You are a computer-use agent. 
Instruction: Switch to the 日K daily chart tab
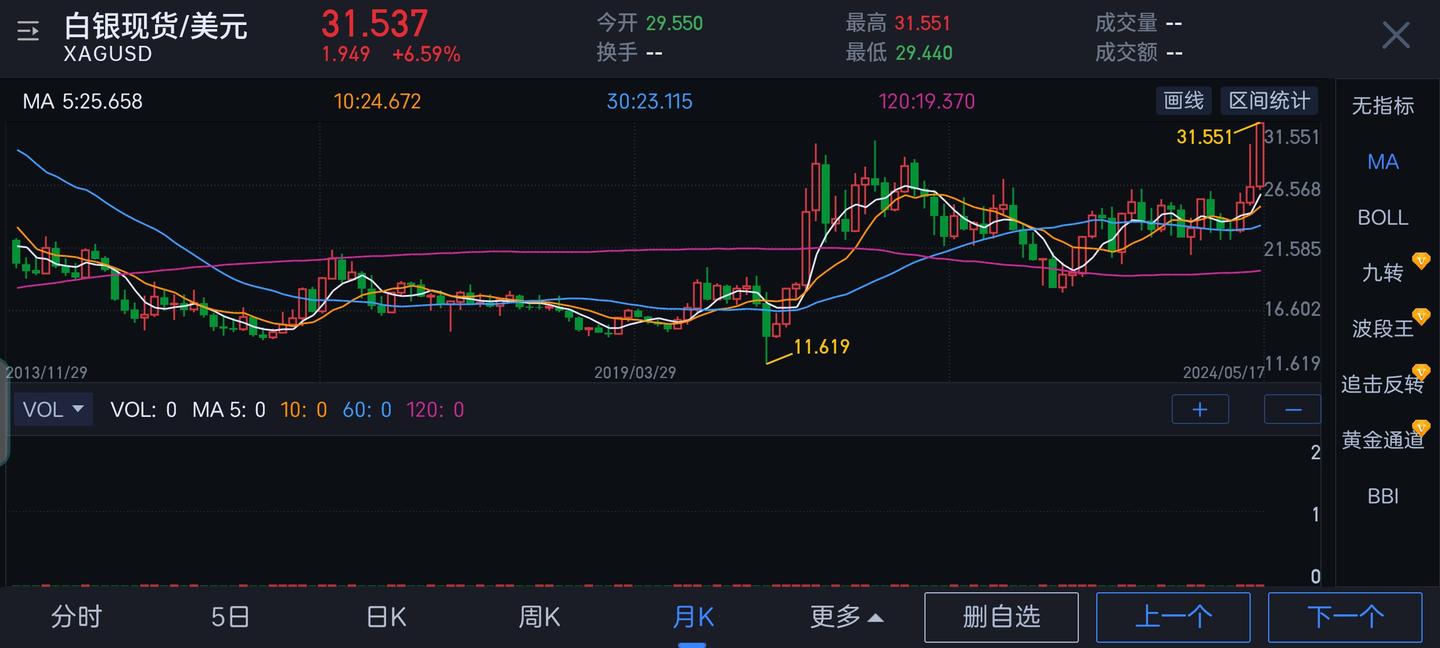coord(384,617)
